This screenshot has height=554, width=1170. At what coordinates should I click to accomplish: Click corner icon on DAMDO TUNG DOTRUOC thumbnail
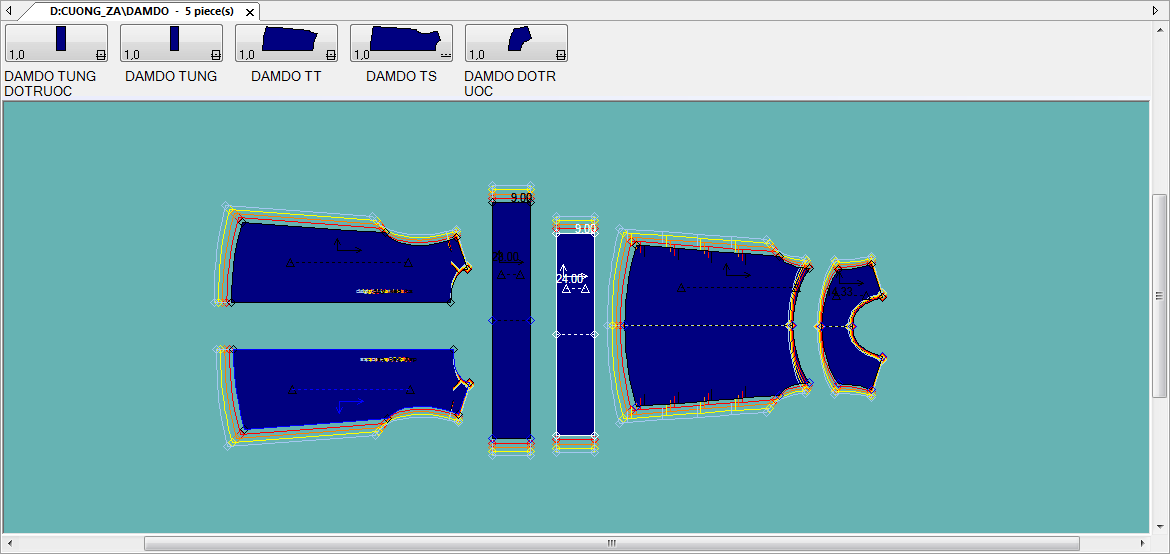[100, 55]
